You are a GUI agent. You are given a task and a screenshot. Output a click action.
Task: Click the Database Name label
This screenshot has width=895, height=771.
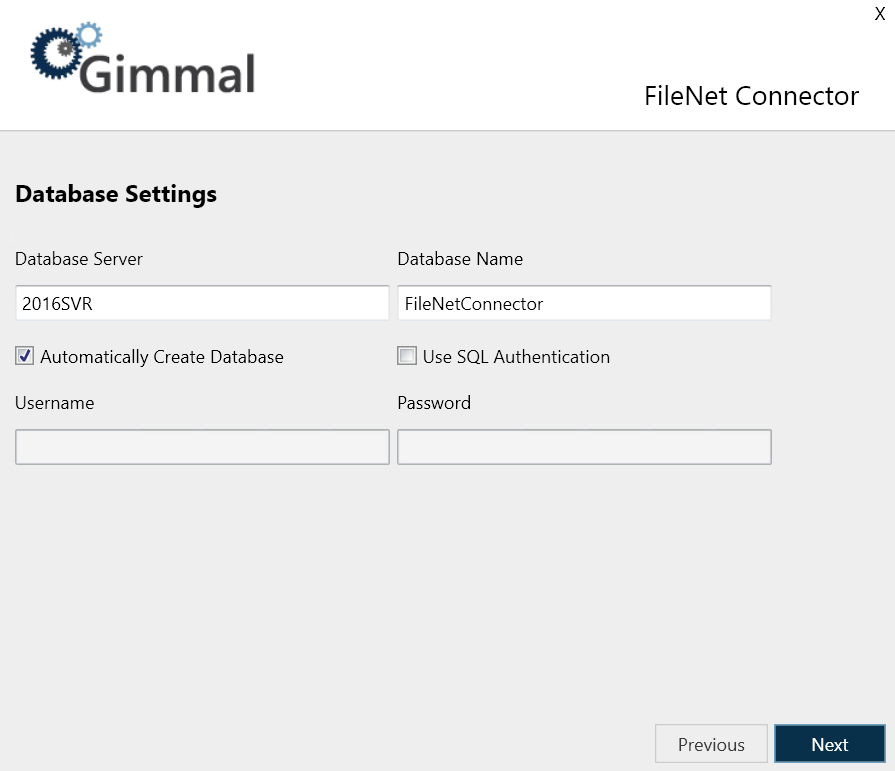(x=460, y=259)
